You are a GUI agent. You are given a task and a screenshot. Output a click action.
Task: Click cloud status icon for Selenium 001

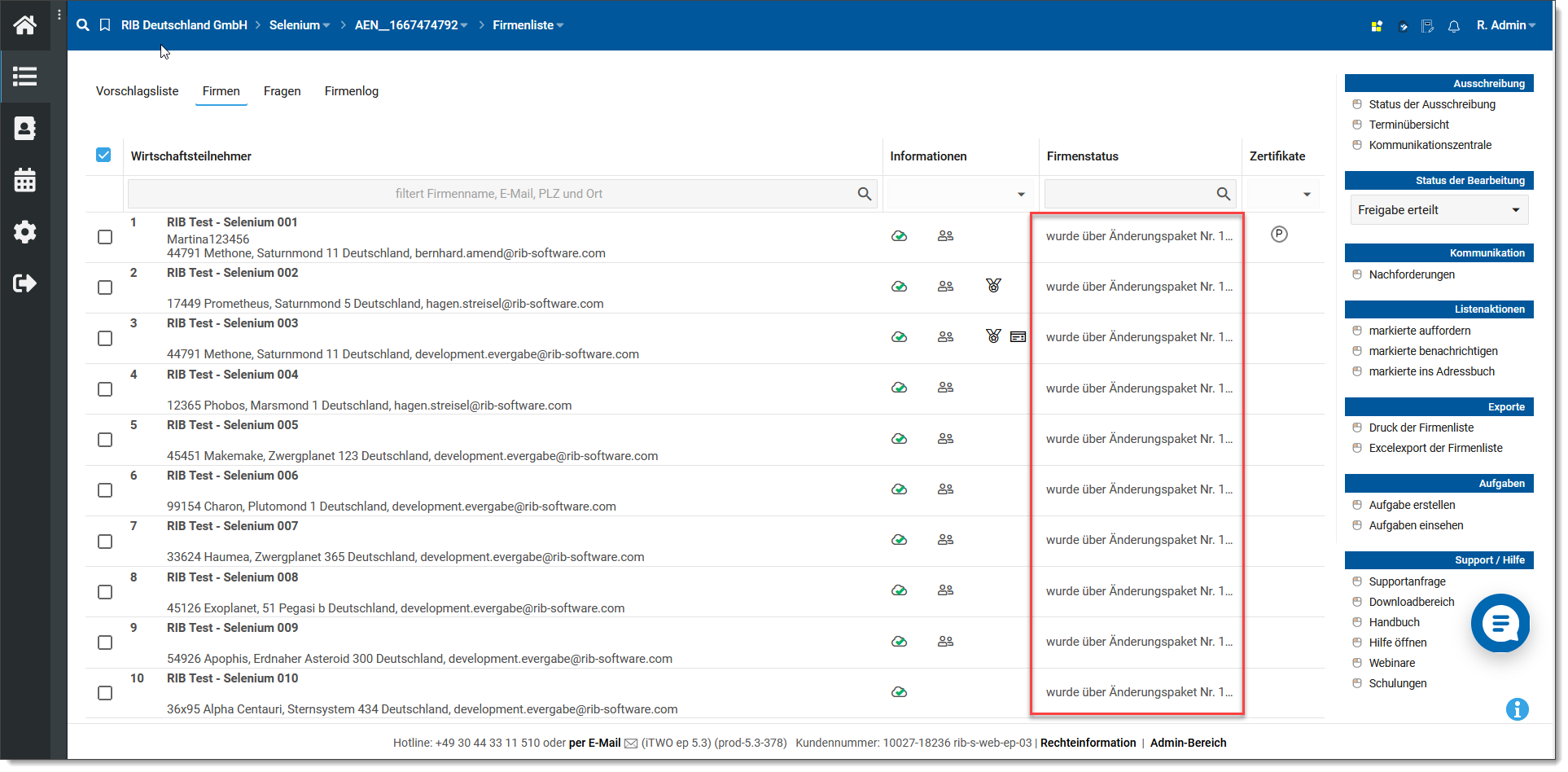899,236
